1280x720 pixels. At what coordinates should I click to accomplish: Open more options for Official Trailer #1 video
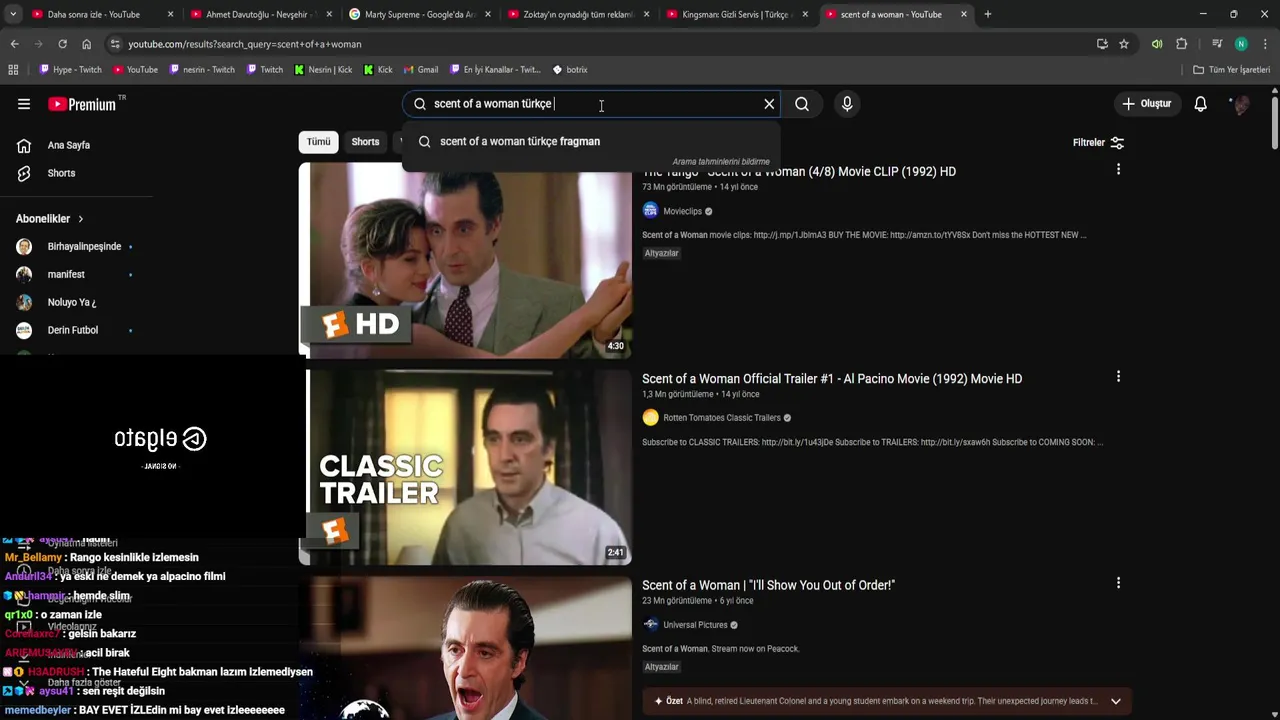click(1118, 377)
